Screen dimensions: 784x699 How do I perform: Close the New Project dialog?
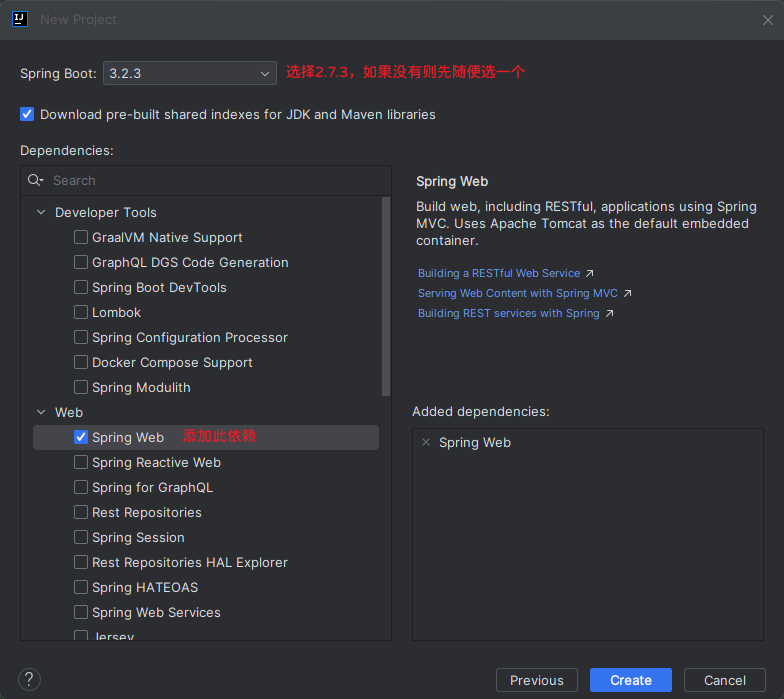pyautogui.click(x=768, y=20)
